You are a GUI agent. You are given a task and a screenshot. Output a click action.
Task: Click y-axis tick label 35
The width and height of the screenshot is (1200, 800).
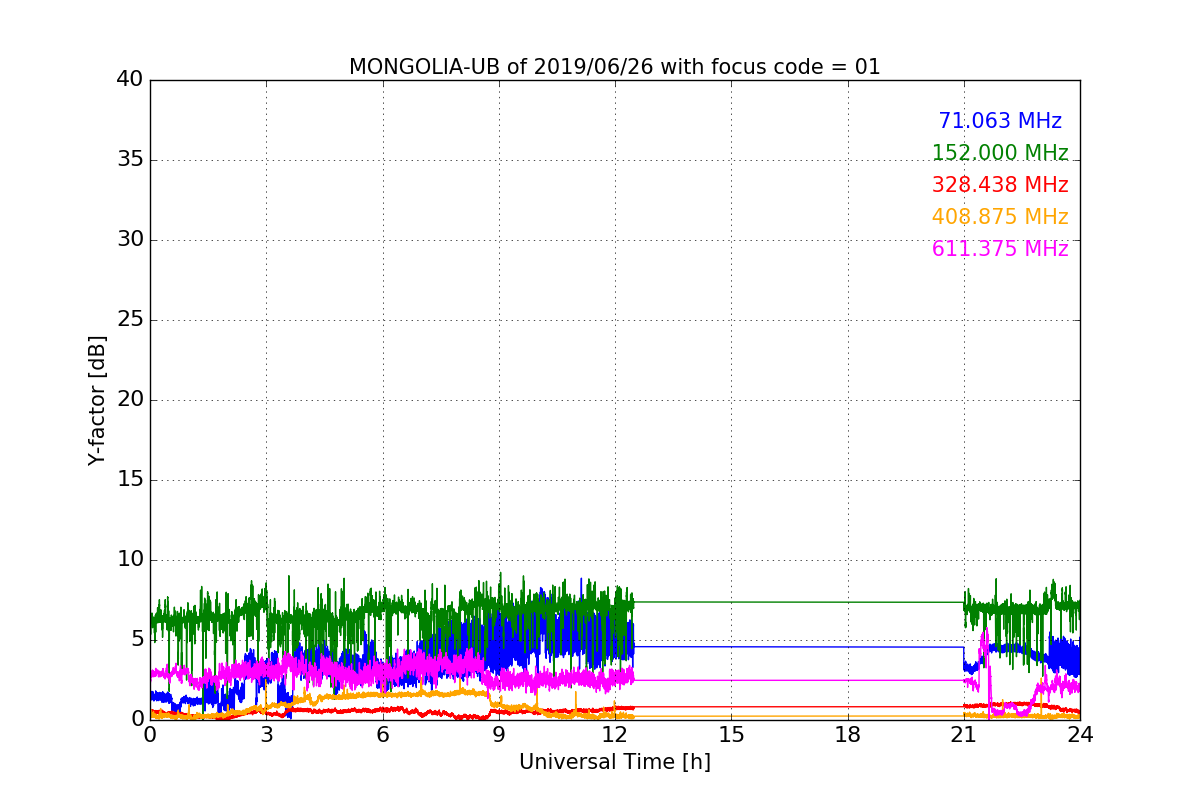(x=130, y=160)
